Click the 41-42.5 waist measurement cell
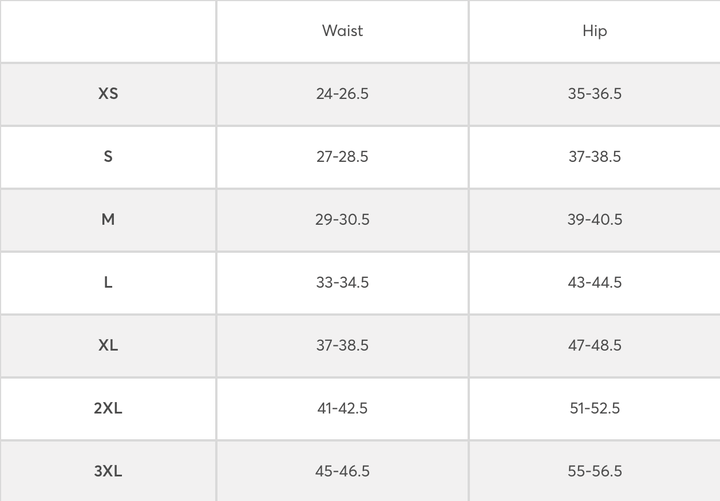720x501 pixels. [342, 408]
